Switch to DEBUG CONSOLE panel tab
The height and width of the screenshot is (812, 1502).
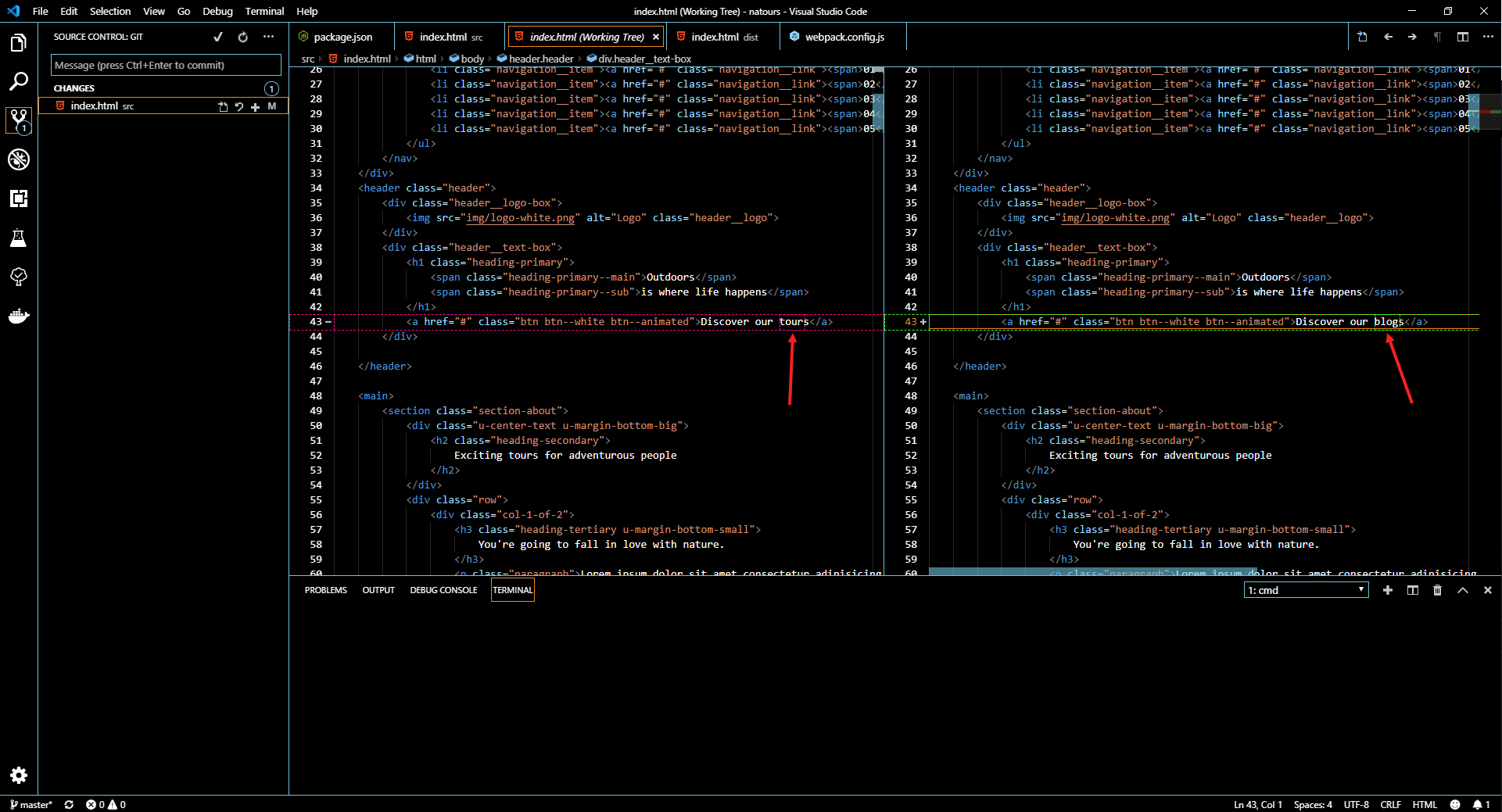pyautogui.click(x=443, y=590)
